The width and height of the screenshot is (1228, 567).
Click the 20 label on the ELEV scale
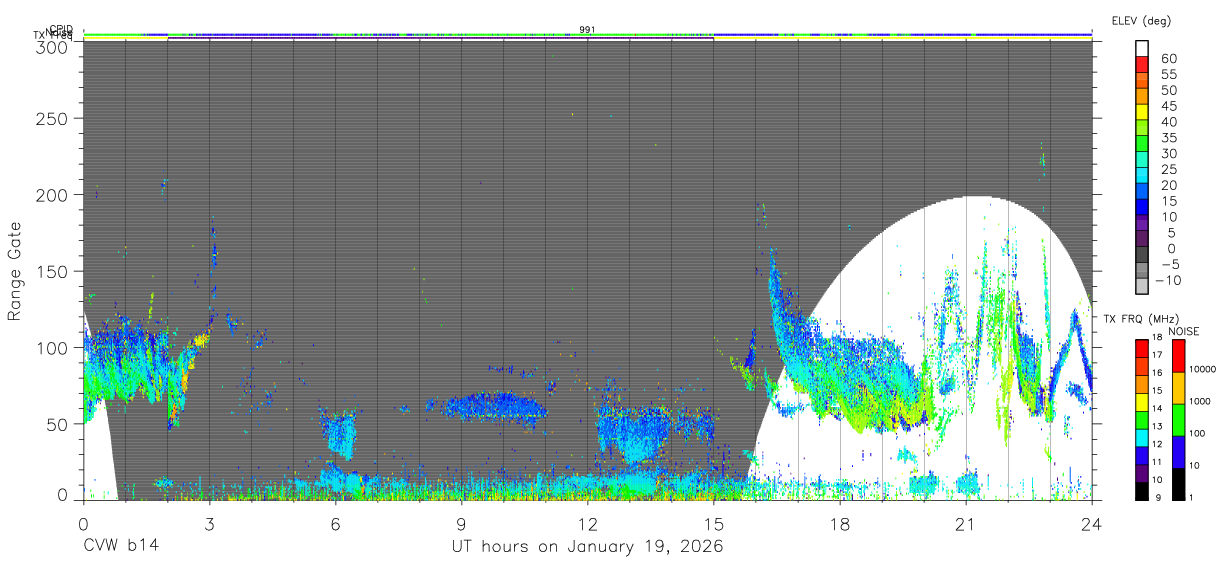click(1169, 185)
